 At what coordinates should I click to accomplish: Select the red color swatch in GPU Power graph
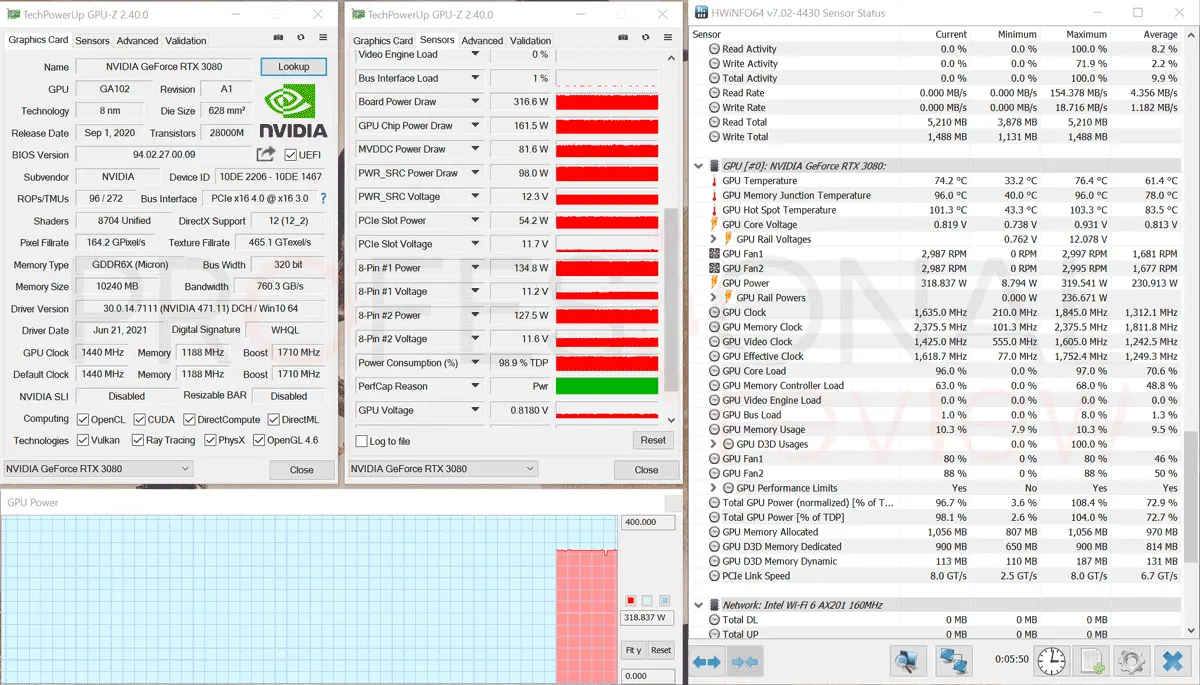[630, 600]
